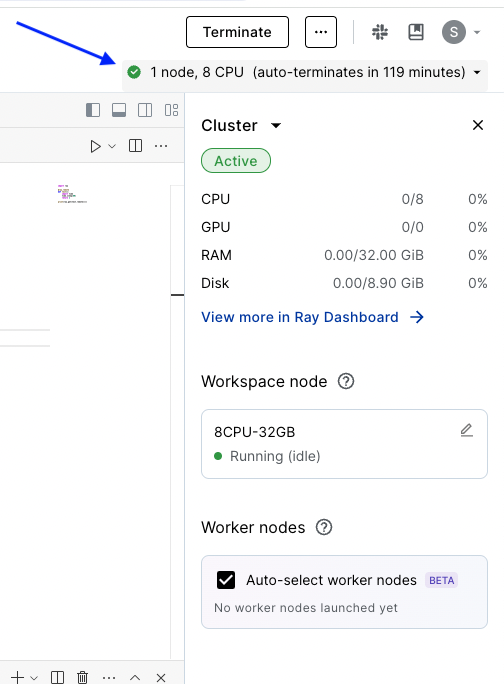Open the three-dot more options button
504x684 pixels.
point(321,32)
